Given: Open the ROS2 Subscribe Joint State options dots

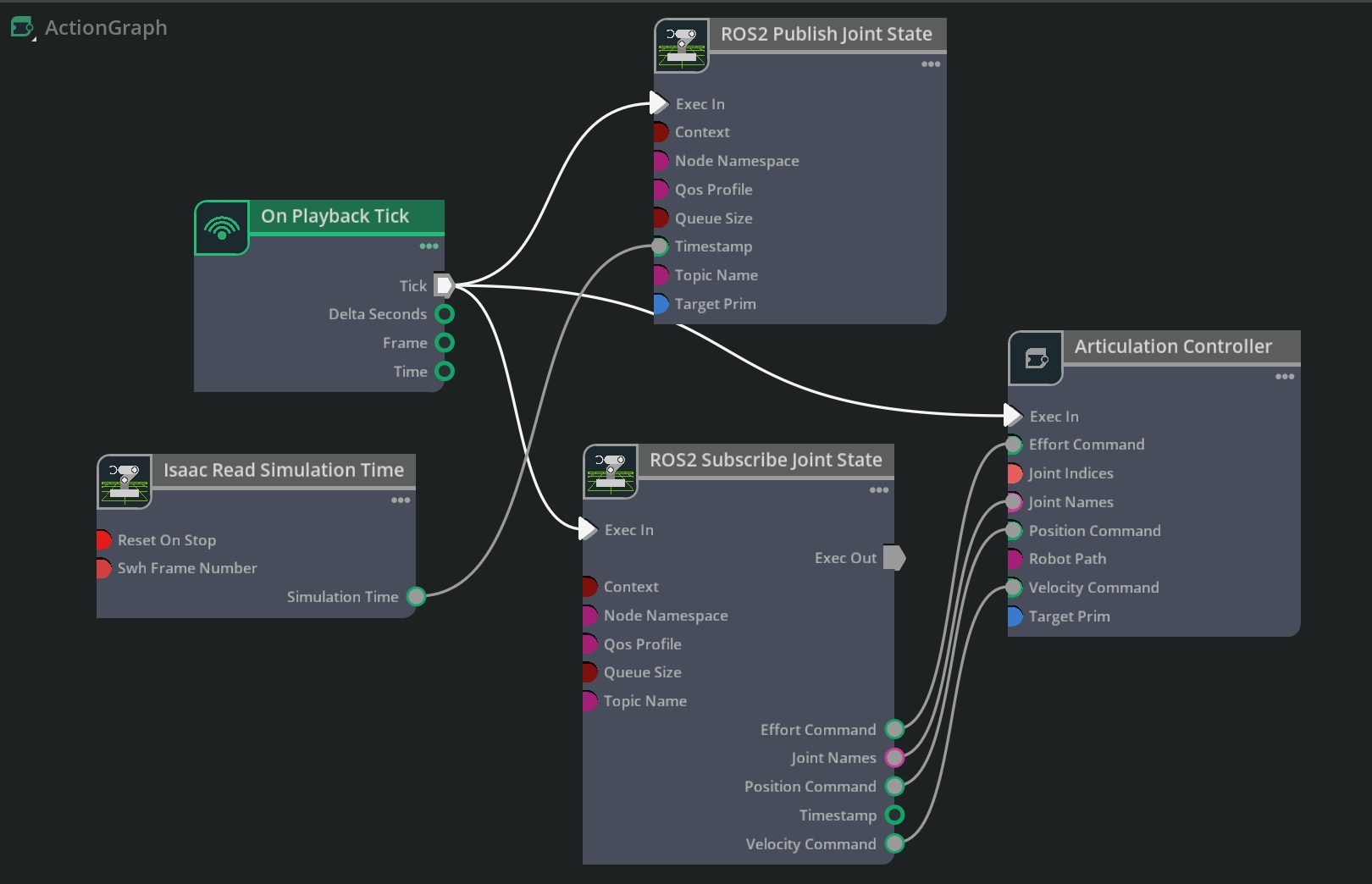Looking at the screenshot, I should point(879,490).
